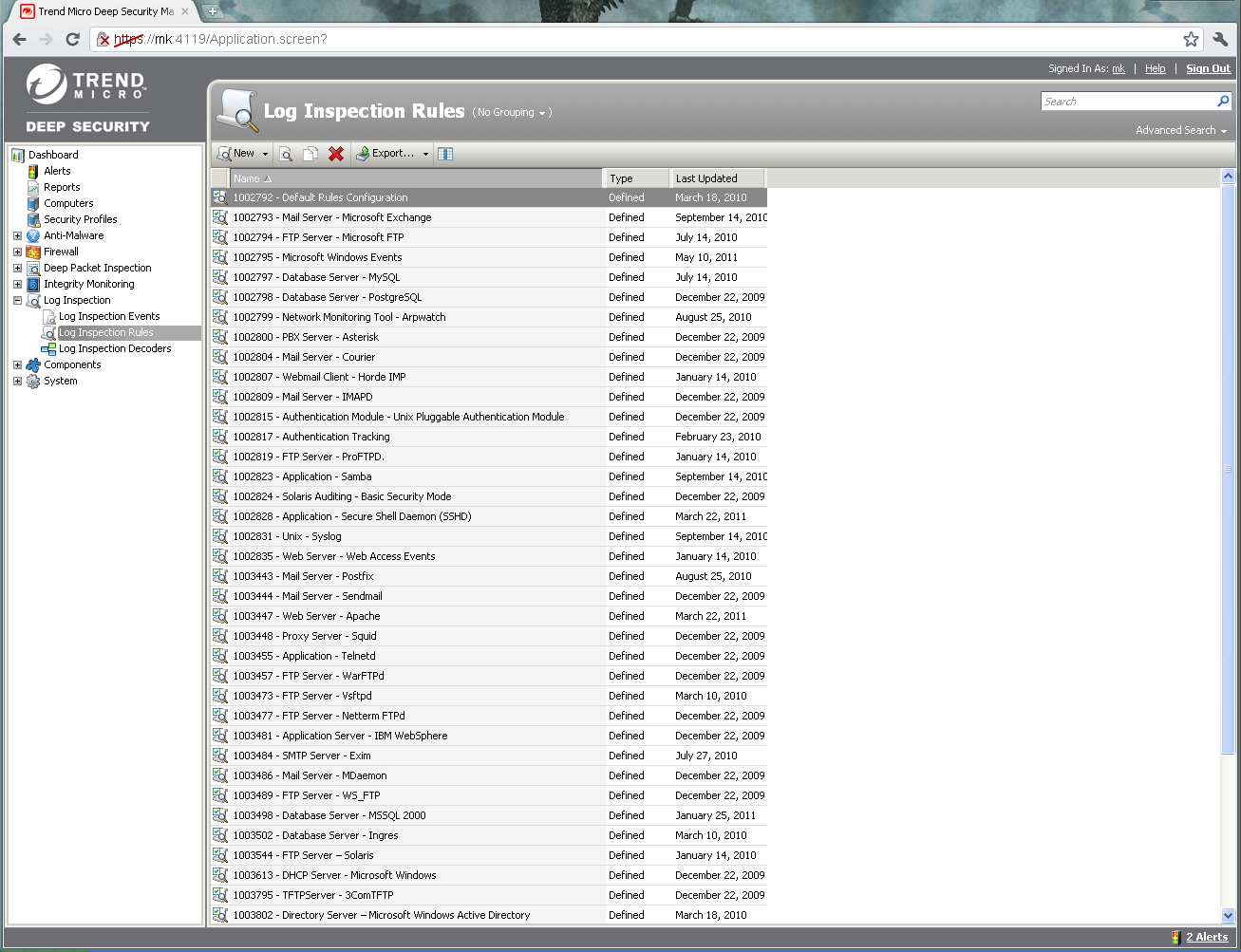Click the Security Profiles icon
This screenshot has height=952, width=1241.
click(x=33, y=219)
